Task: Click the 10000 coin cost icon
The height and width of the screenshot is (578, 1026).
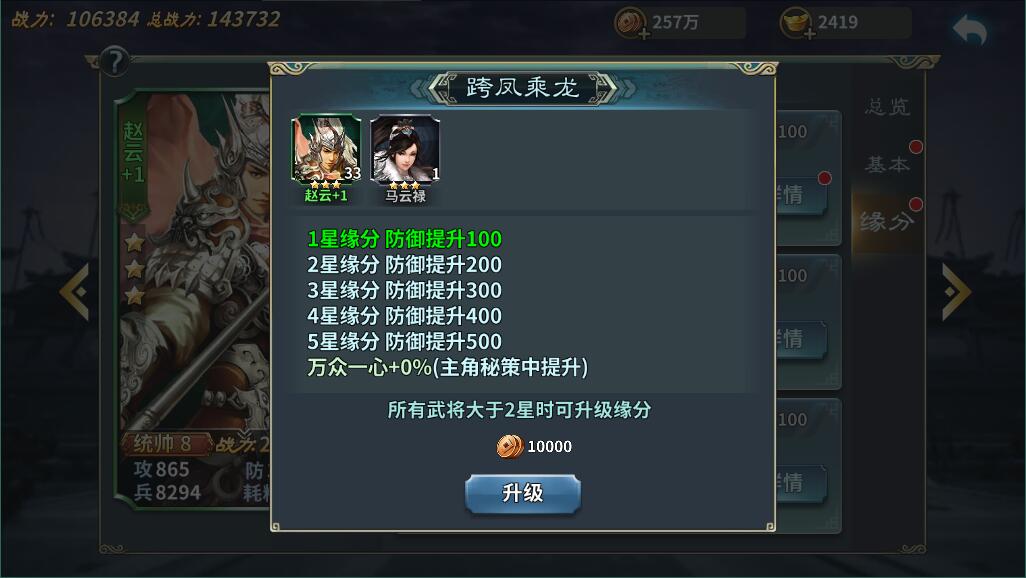Action: [x=510, y=446]
